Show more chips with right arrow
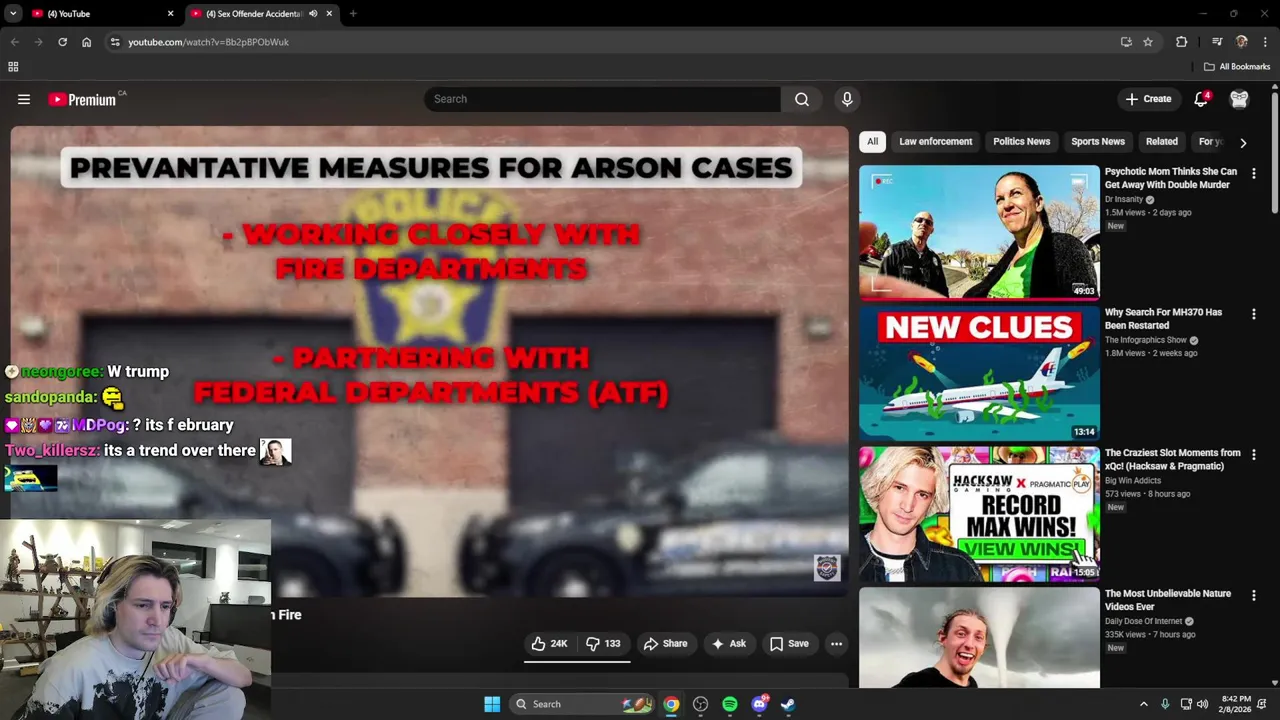 [1243, 142]
